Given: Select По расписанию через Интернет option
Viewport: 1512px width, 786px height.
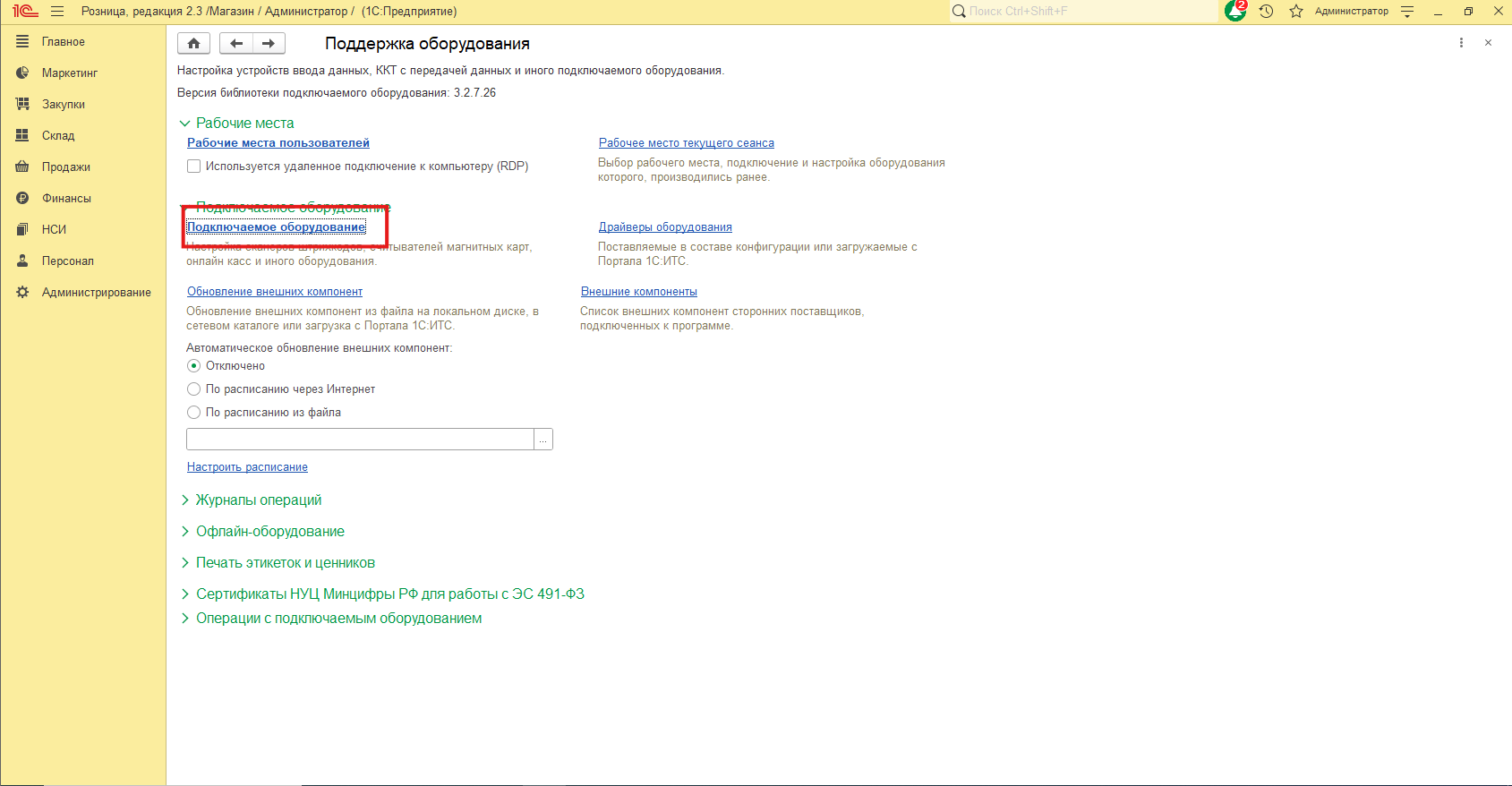Looking at the screenshot, I should (193, 389).
